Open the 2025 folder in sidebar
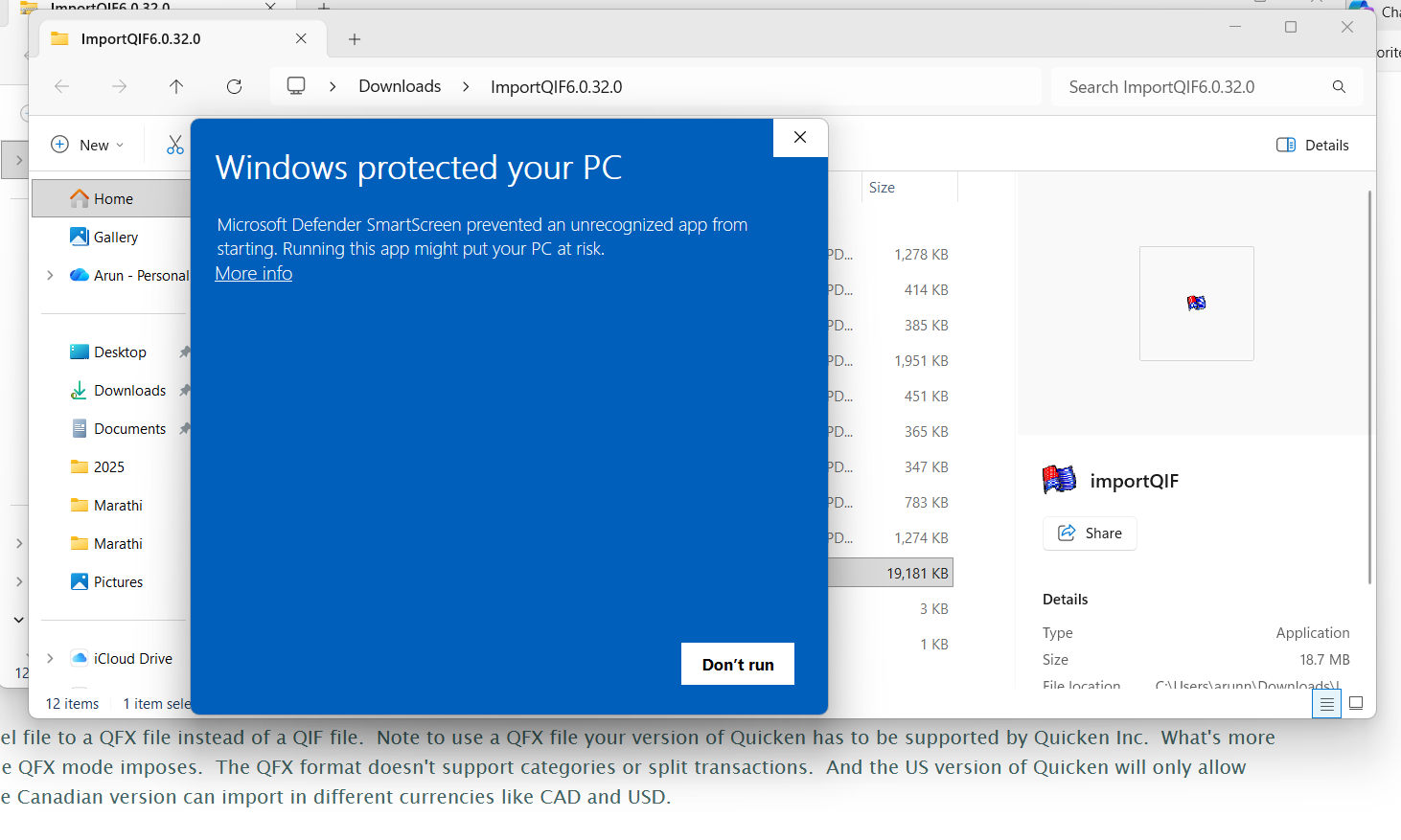 tap(108, 466)
